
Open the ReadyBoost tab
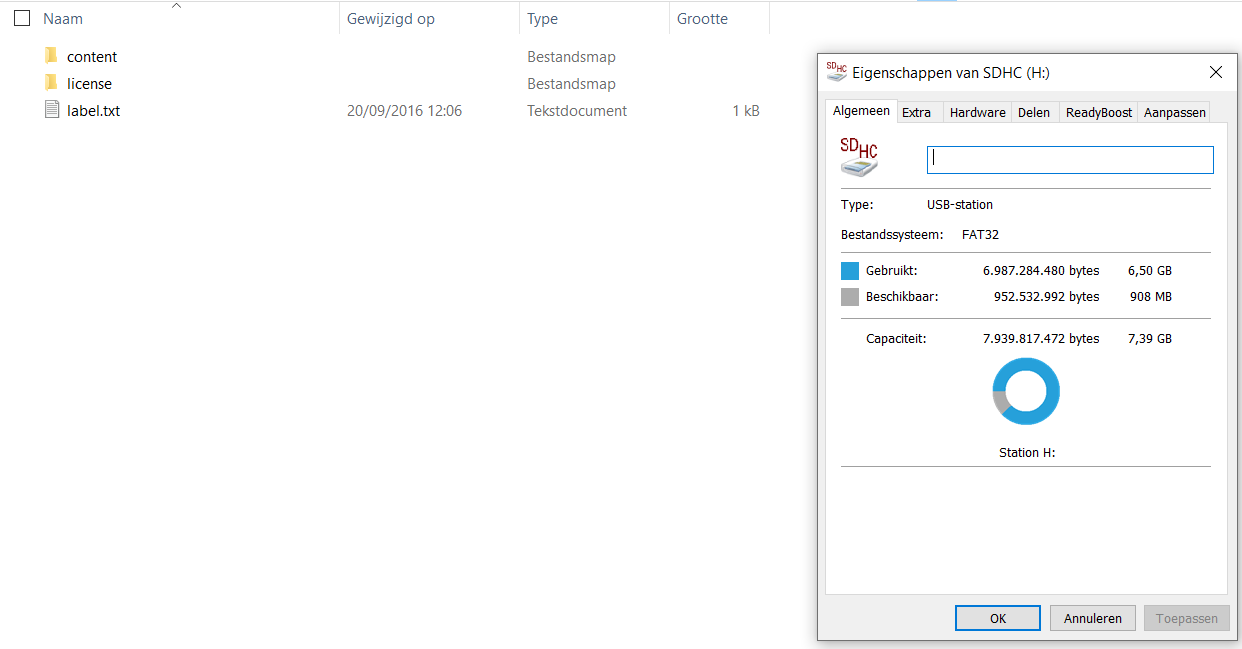point(1099,112)
